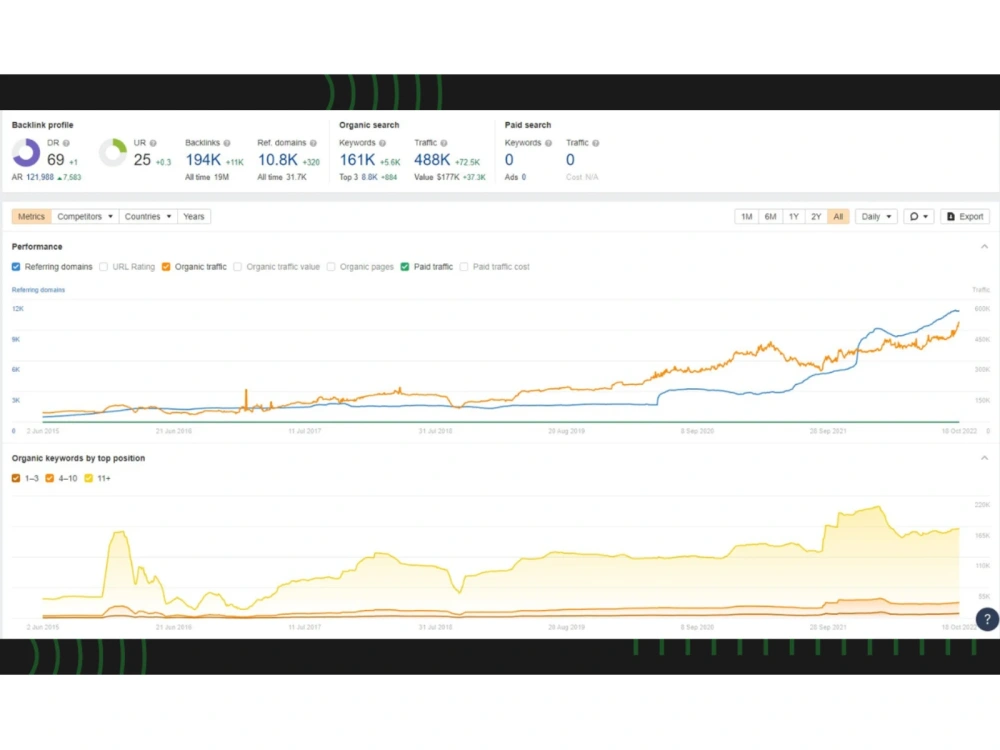Select the 6M time range
Screen dimensions: 1000x750
[x=770, y=217]
